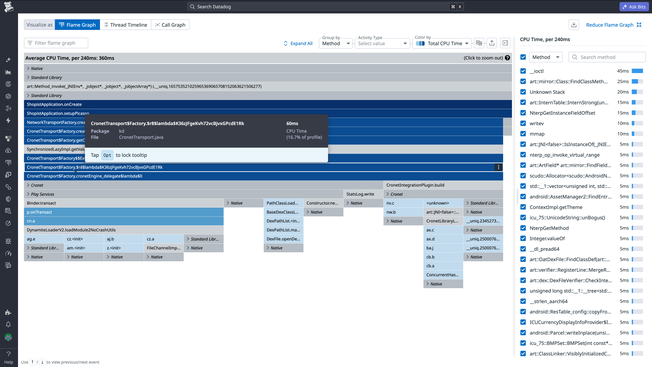Select the CronetIntegrationPlugin.build frame
This screenshot has width=652, height=367.
[443, 185]
